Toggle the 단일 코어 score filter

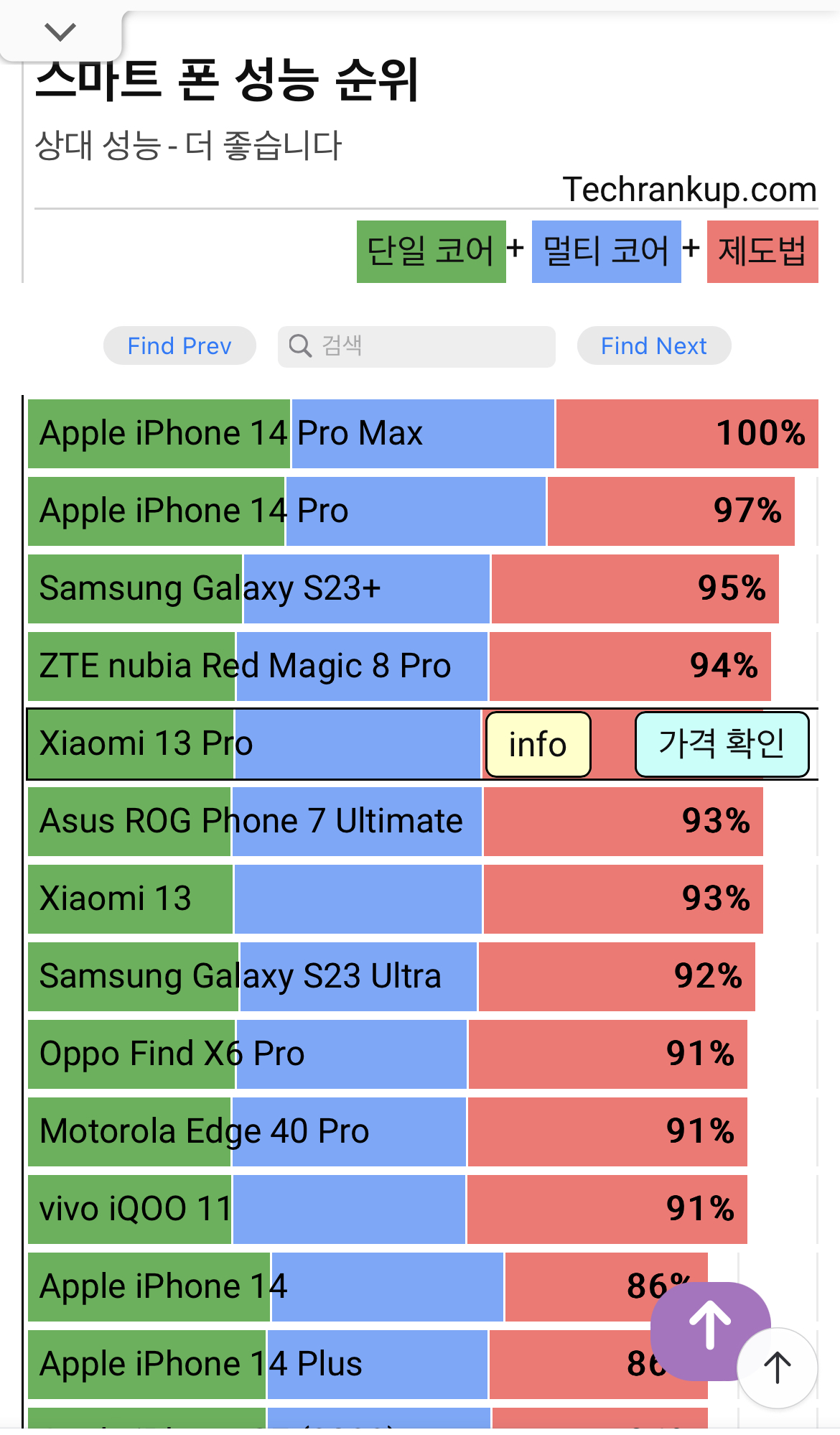431,251
